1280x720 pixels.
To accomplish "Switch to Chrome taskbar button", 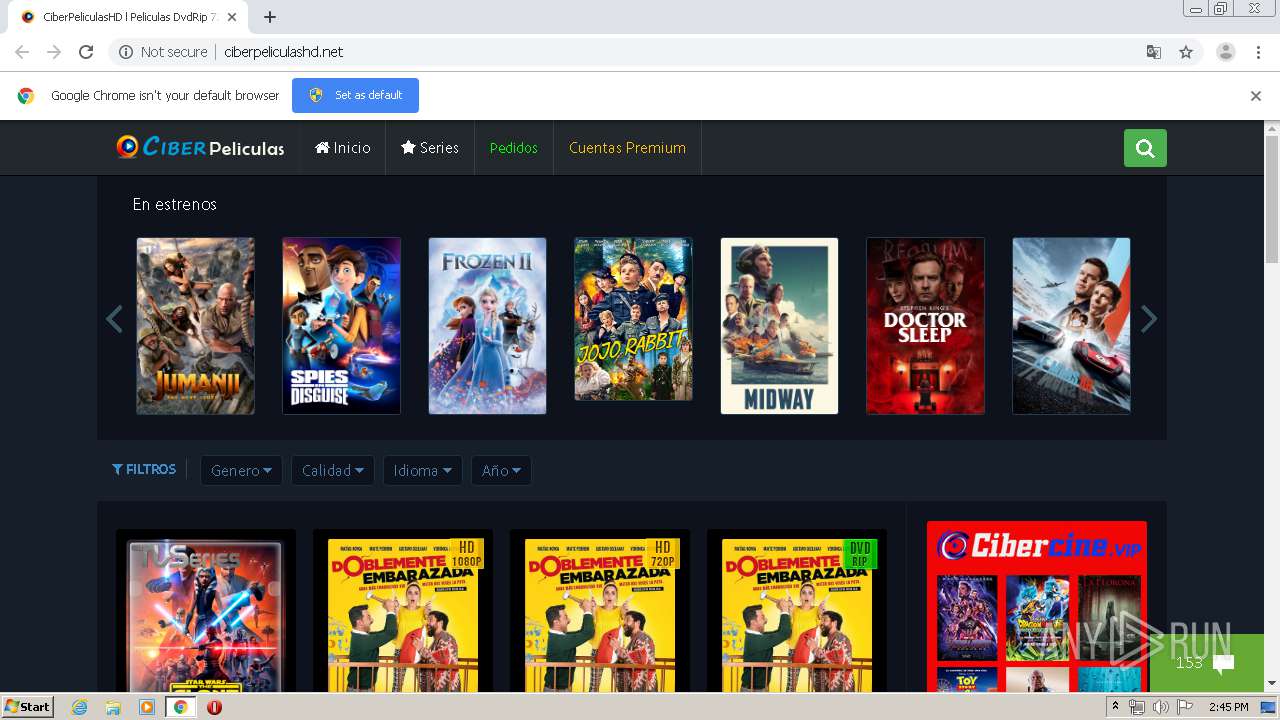I will pos(180,707).
